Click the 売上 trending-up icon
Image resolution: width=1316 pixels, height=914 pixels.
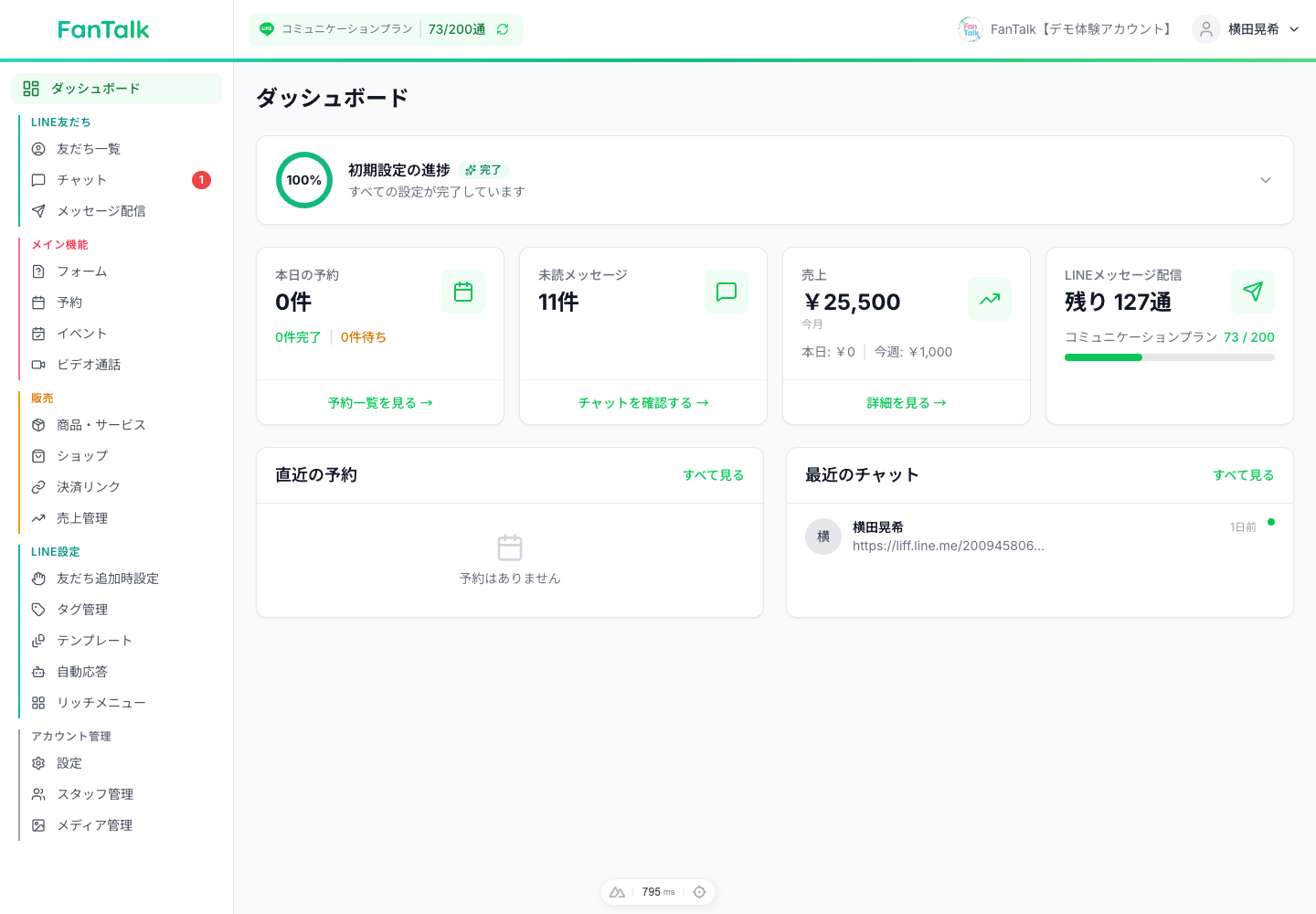(x=990, y=299)
